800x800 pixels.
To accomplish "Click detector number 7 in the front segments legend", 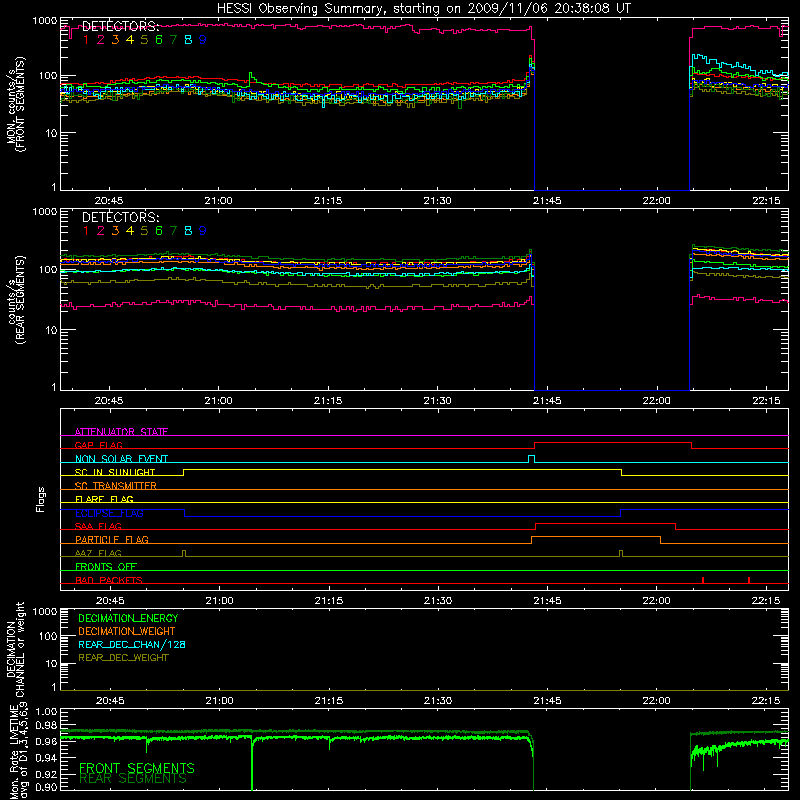I will pyautogui.click(x=173, y=40).
